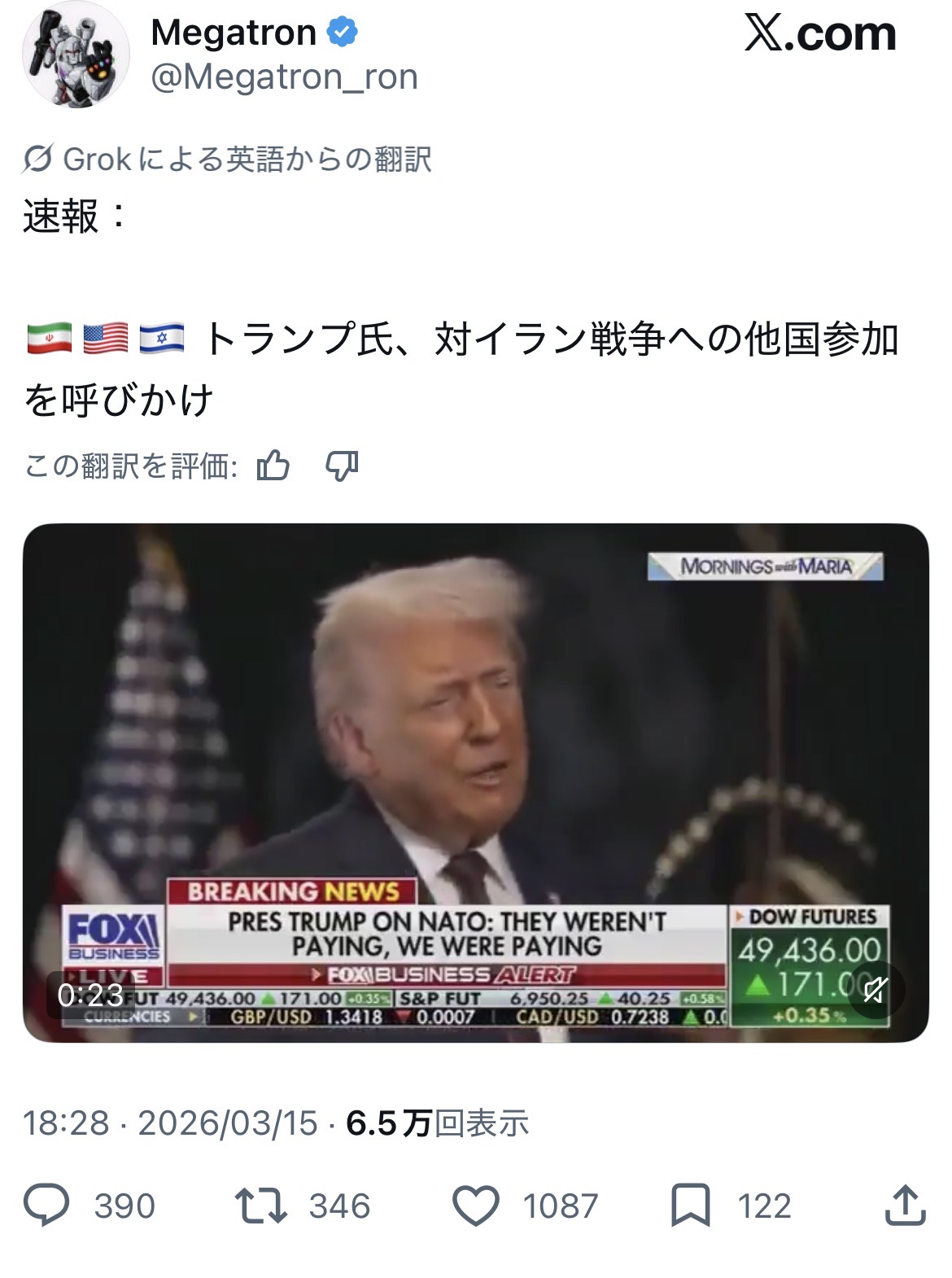The image size is (952, 1278).
Task: Open the @Megatron_ron handle
Action: tap(284, 77)
